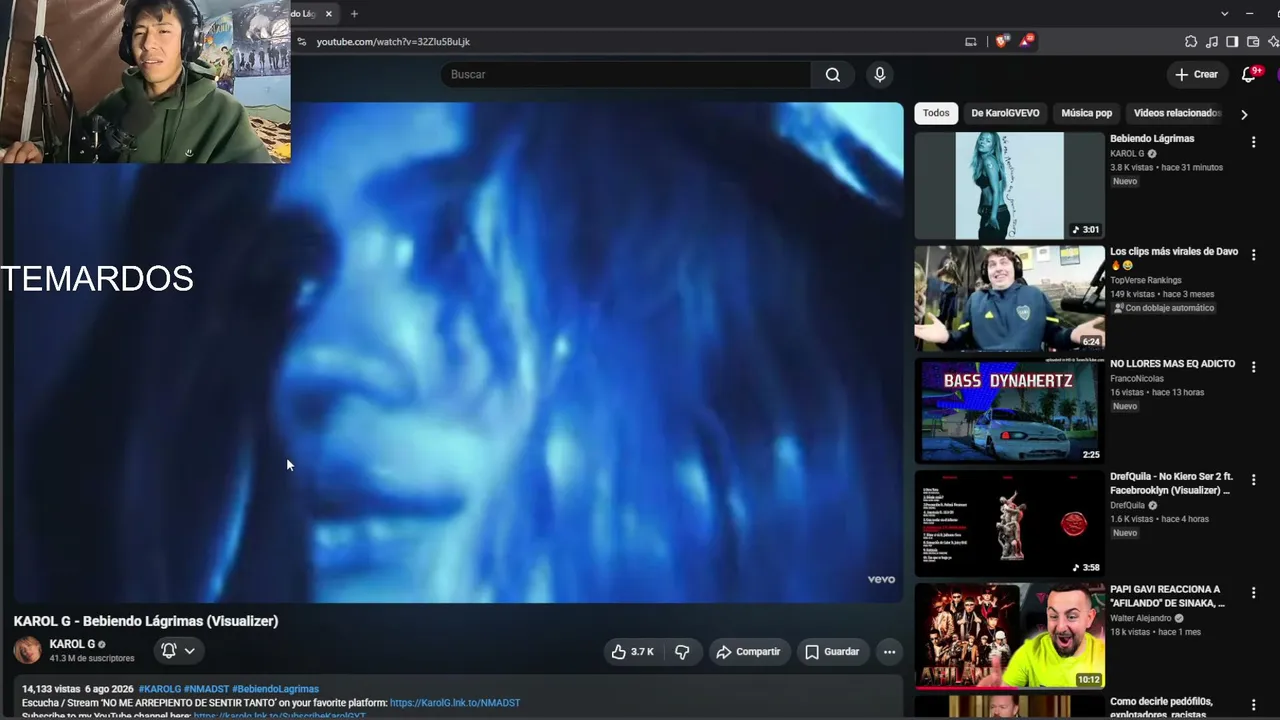Click the #NMADST hashtag
Image resolution: width=1280 pixels, height=720 pixels.
[206, 689]
